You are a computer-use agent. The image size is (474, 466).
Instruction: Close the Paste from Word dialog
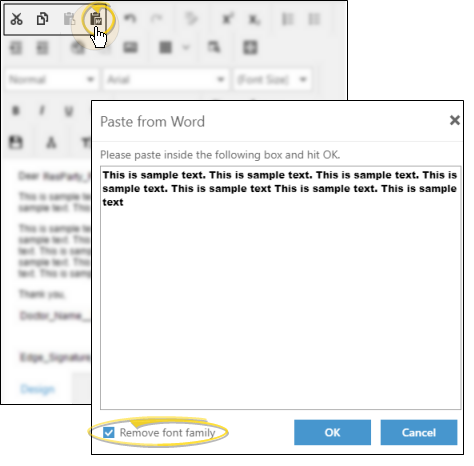pos(455,120)
